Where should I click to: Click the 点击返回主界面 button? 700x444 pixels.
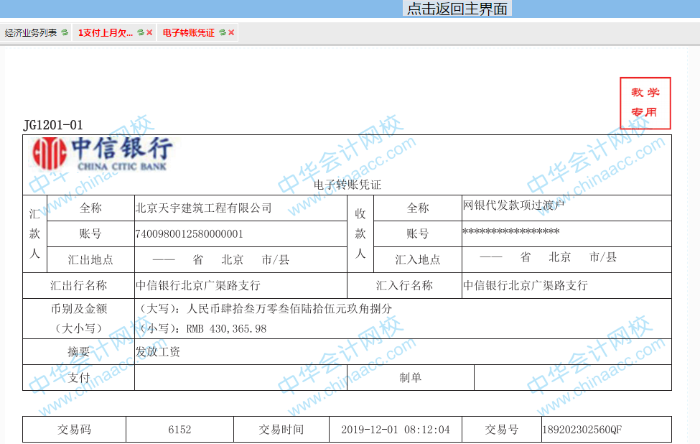[x=456, y=9]
